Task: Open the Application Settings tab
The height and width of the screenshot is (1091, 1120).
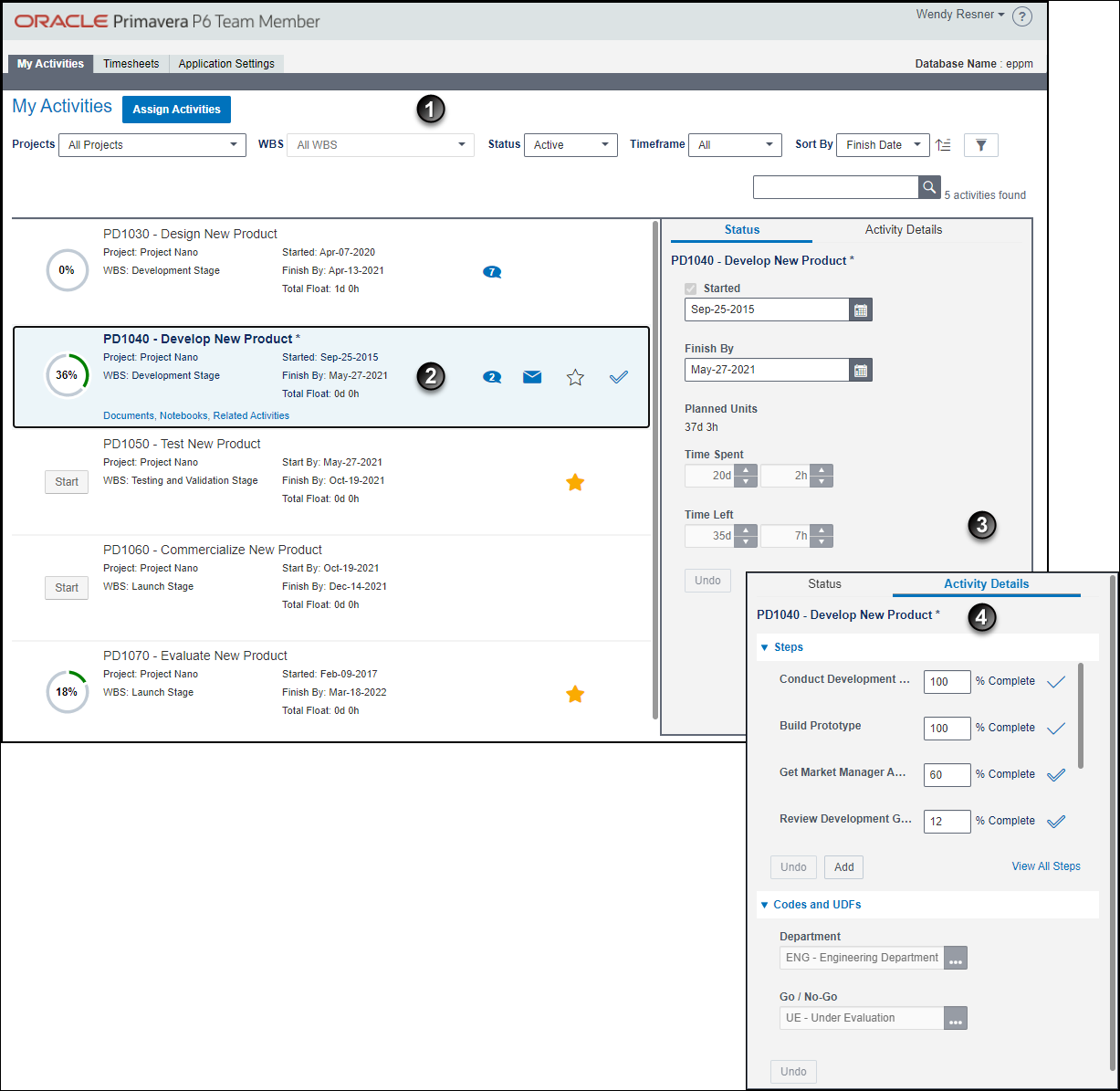Action: point(226,64)
